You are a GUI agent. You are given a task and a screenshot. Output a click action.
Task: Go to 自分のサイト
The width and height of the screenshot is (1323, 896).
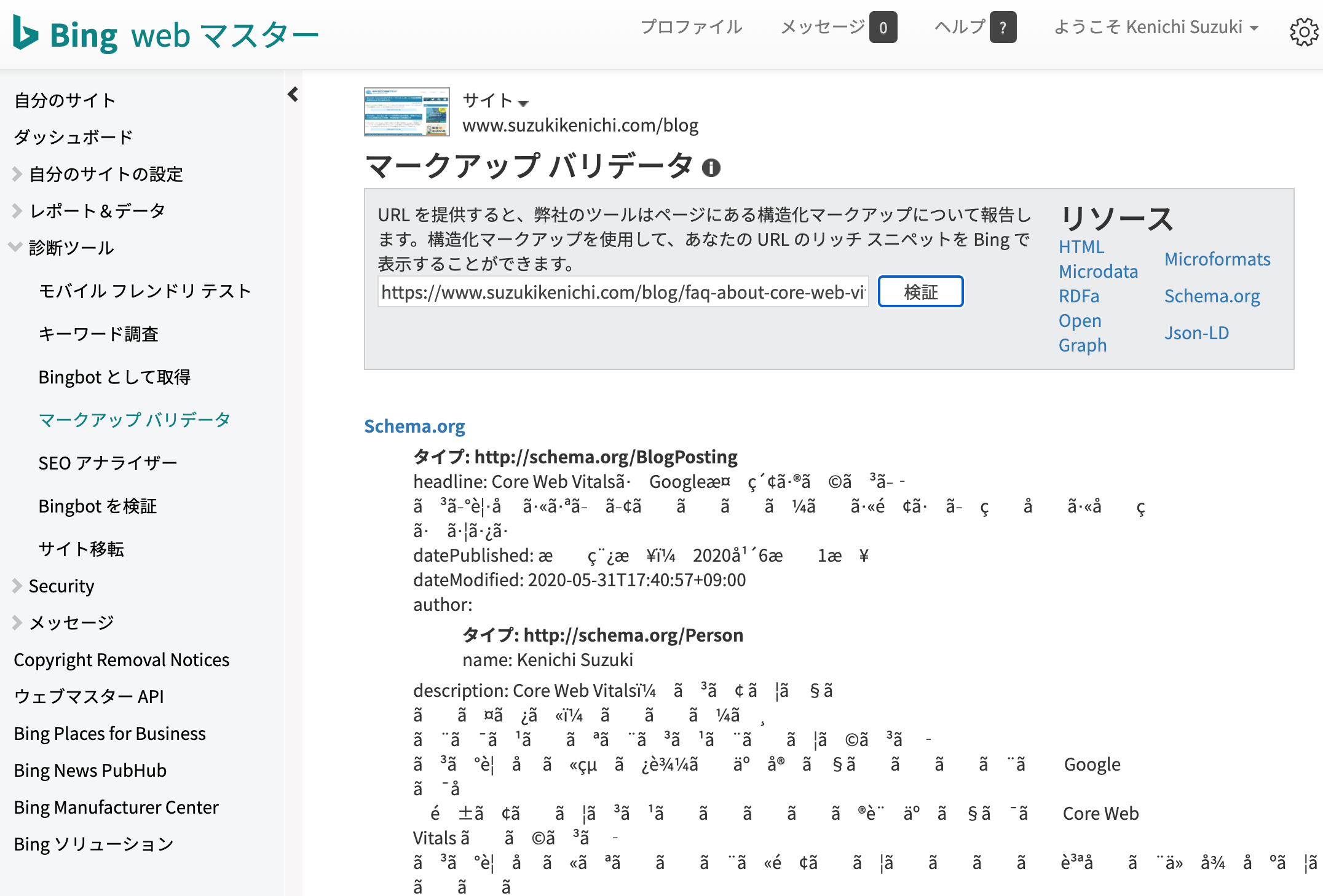tap(65, 100)
